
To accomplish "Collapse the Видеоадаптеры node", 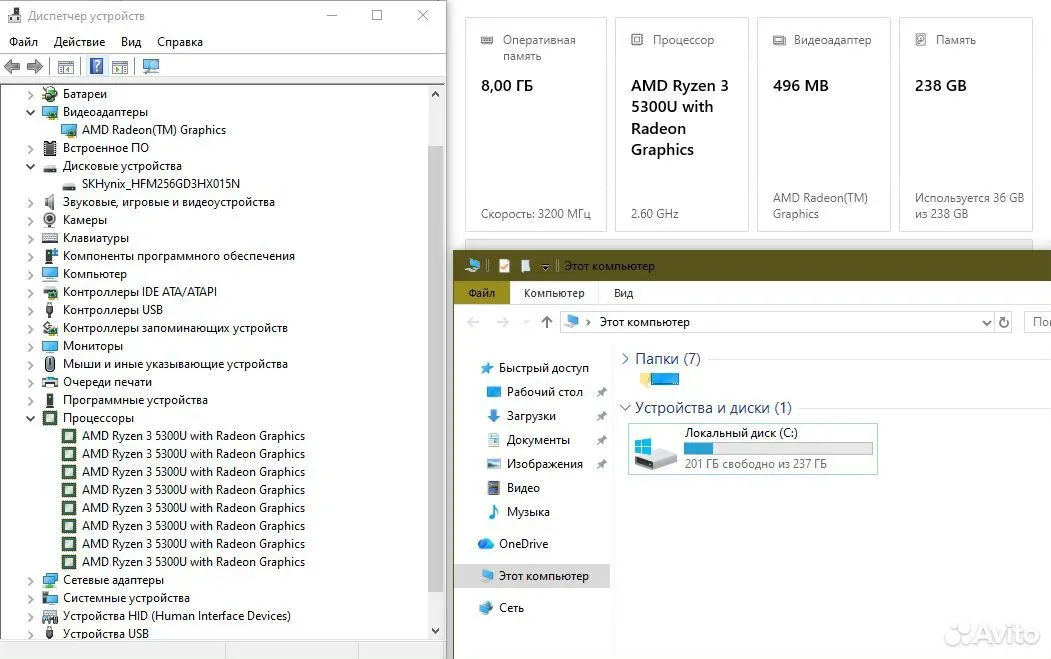I will (x=30, y=113).
